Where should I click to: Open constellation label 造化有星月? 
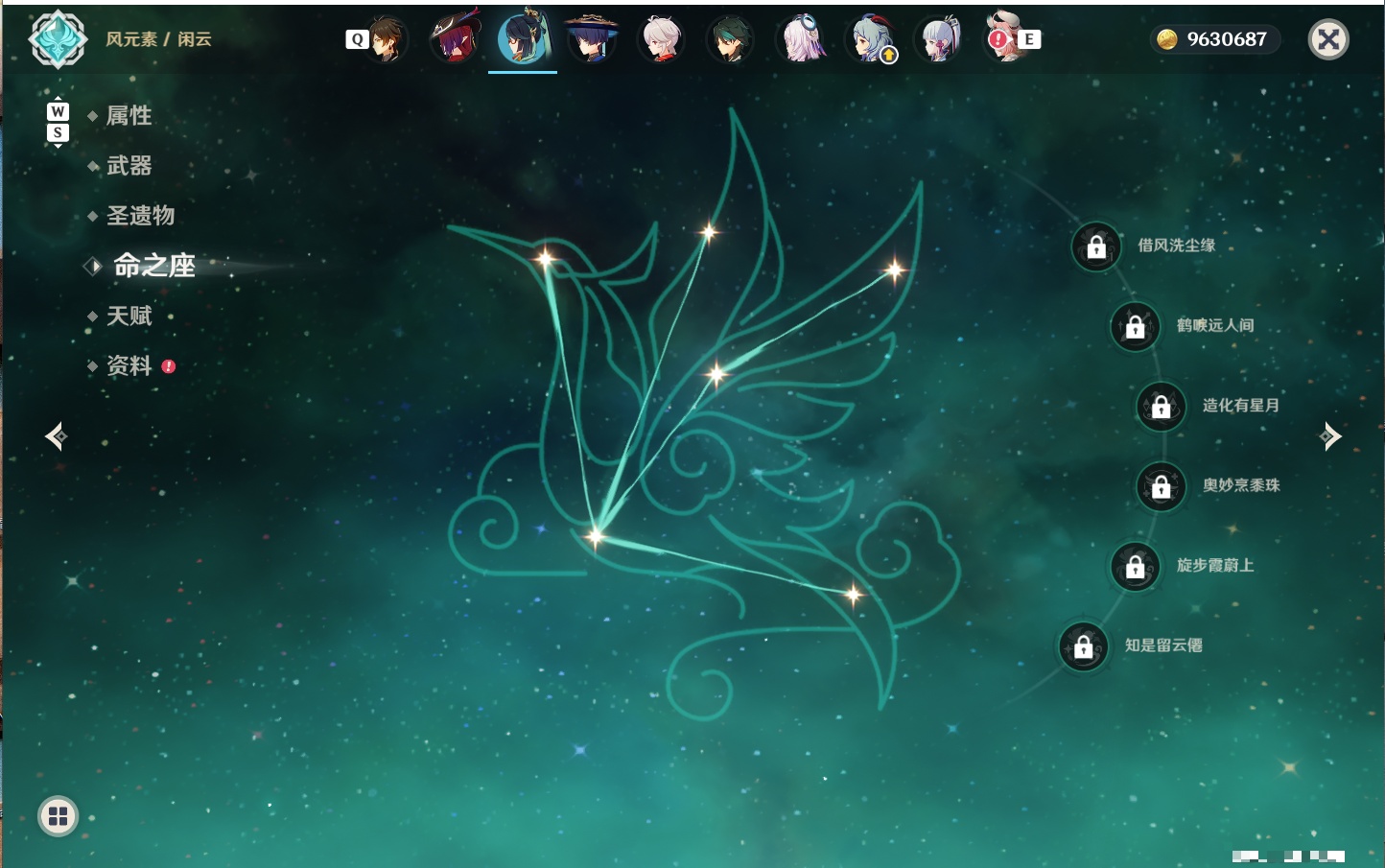tap(1241, 405)
